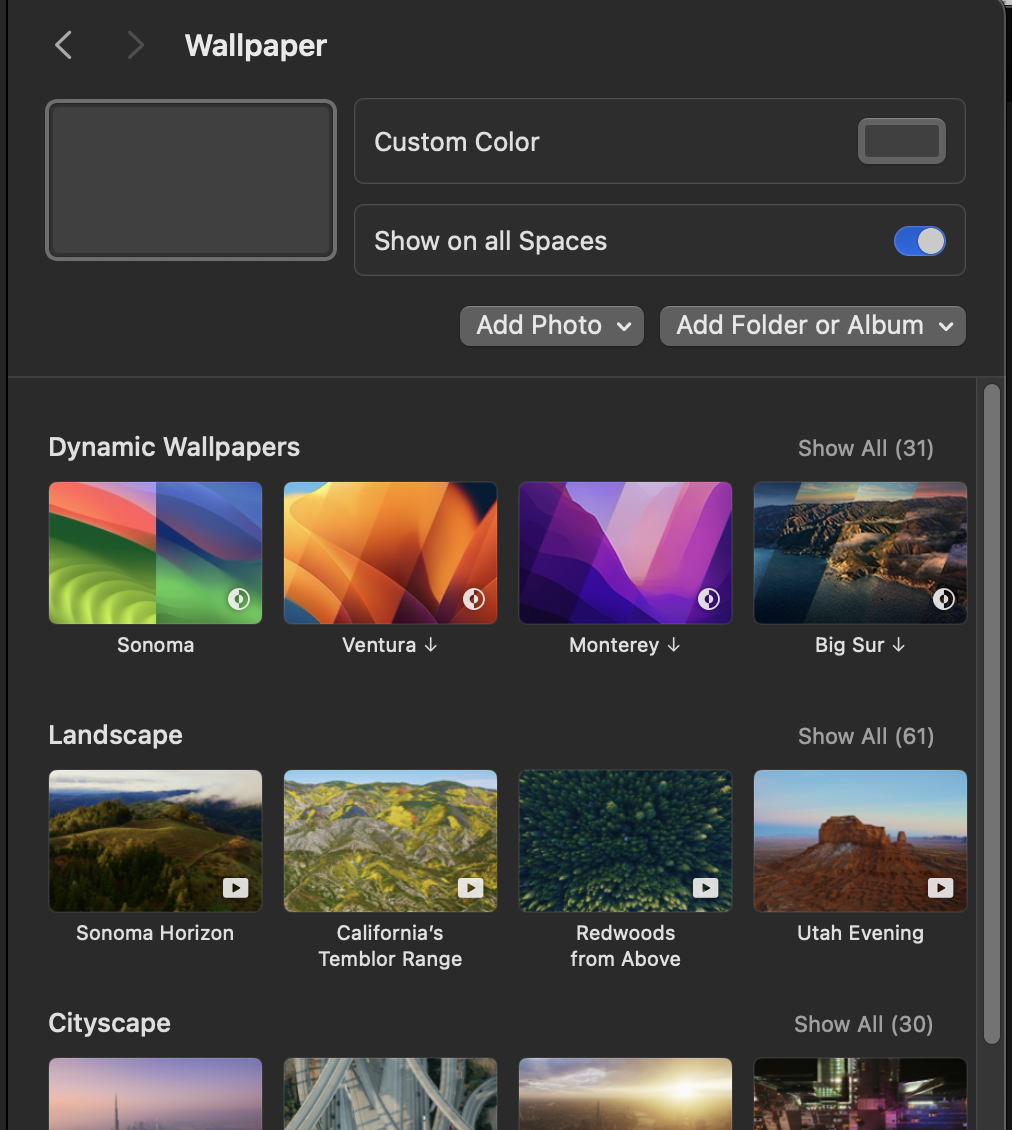This screenshot has height=1130, width=1012.
Task: Click the Sonoma Horizon name label
Action: coord(155,933)
